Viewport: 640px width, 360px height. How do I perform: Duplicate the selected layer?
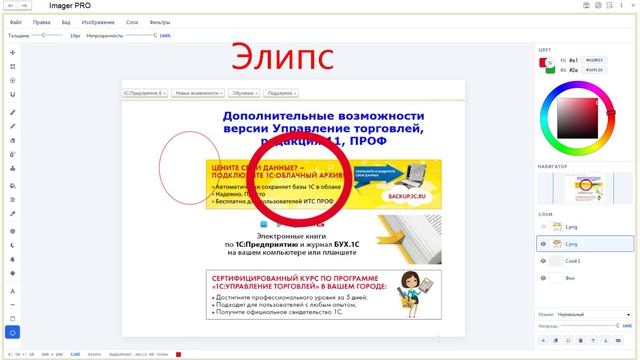tap(556, 340)
